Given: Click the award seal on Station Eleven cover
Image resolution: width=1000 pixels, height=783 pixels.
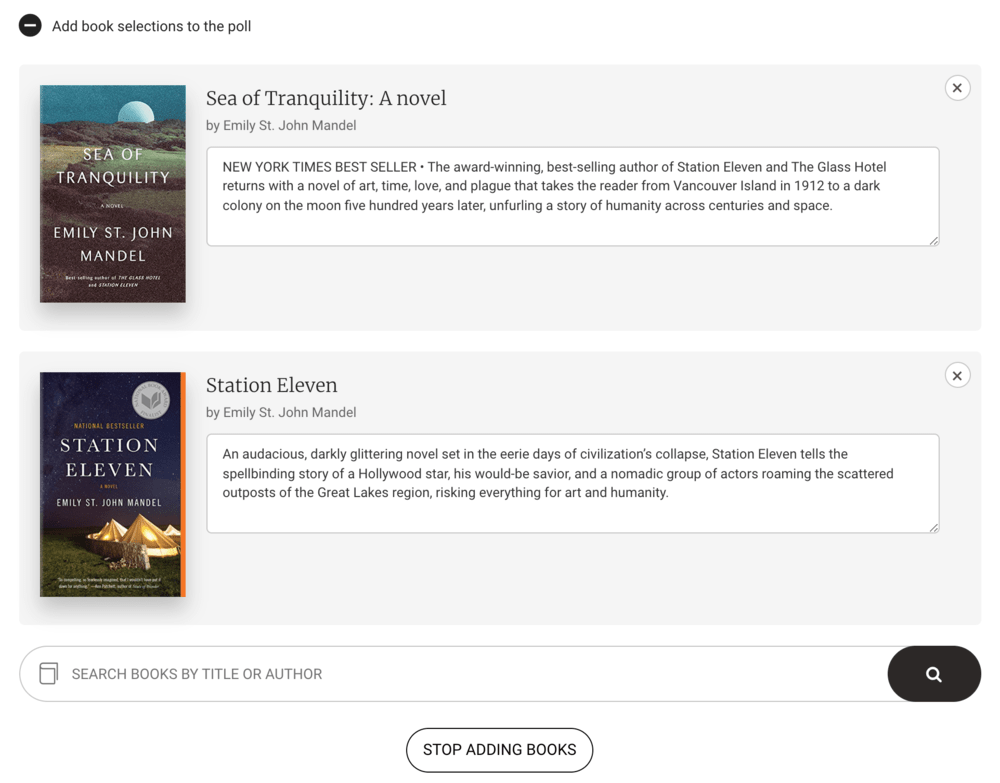Looking at the screenshot, I should tap(151, 400).
